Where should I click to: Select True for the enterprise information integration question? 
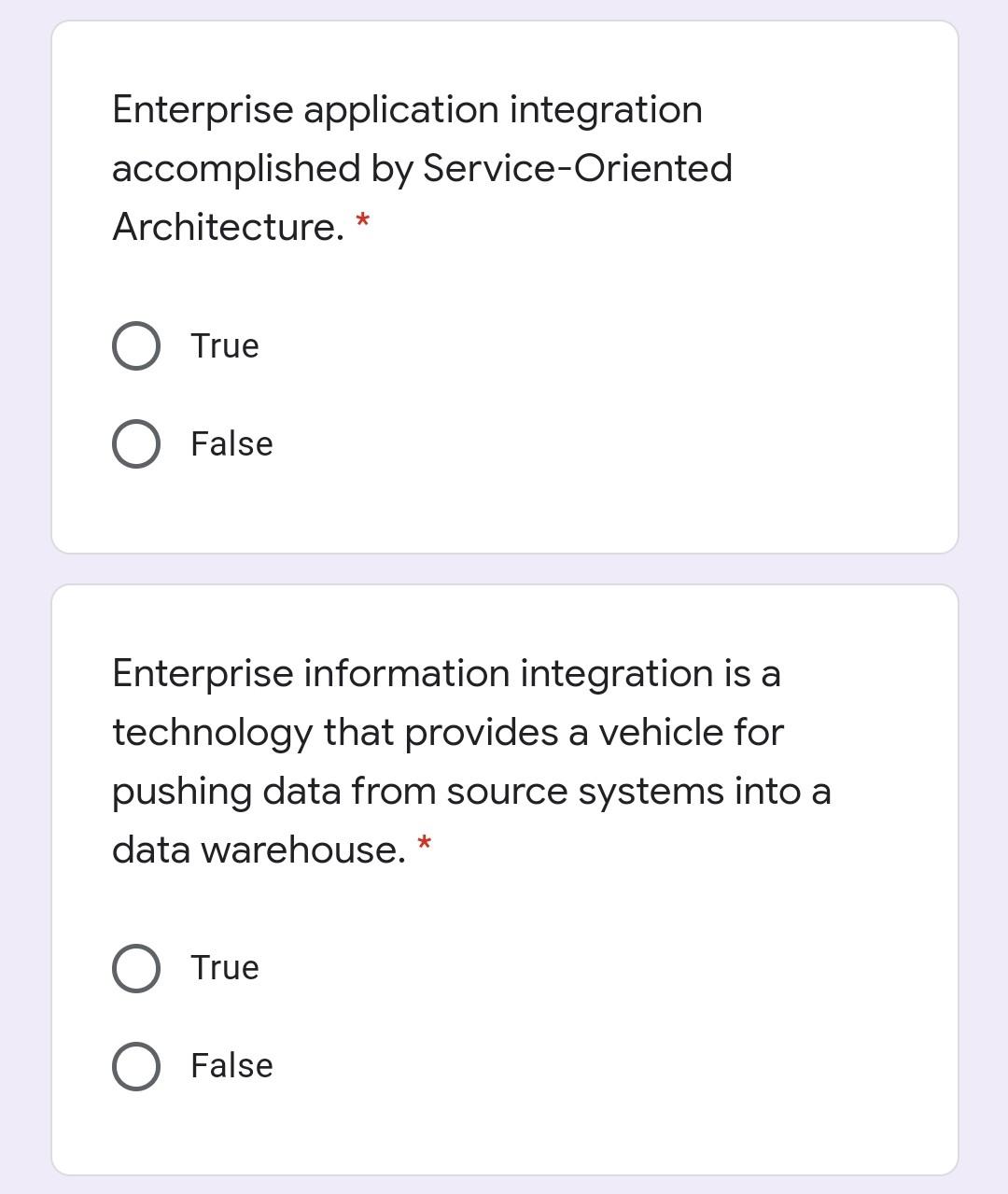pos(135,968)
